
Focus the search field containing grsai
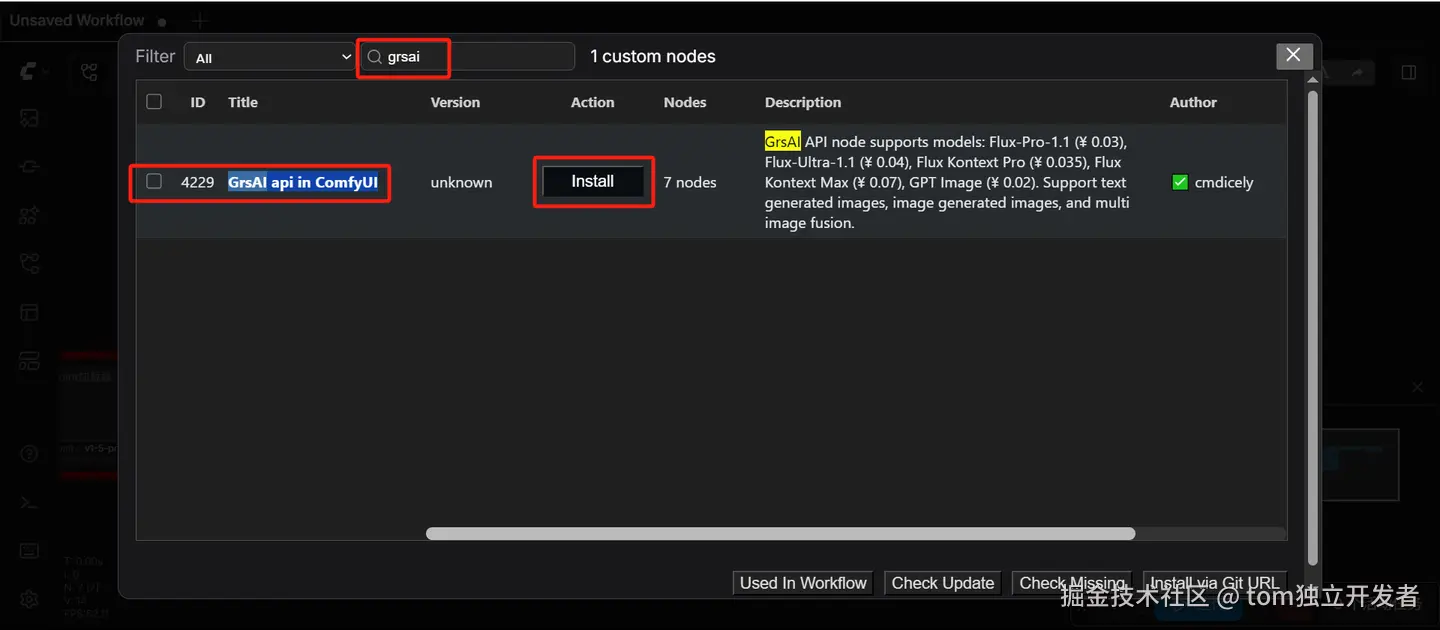(467, 57)
